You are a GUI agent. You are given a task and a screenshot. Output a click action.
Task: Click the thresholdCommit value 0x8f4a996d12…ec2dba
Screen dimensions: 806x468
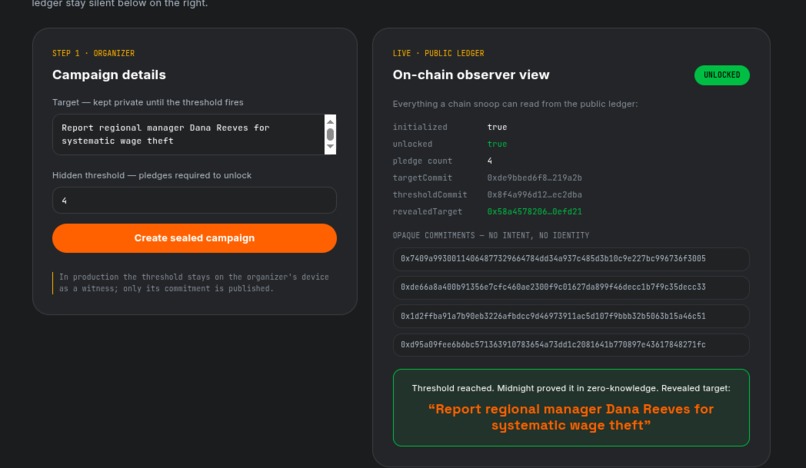(x=535, y=194)
